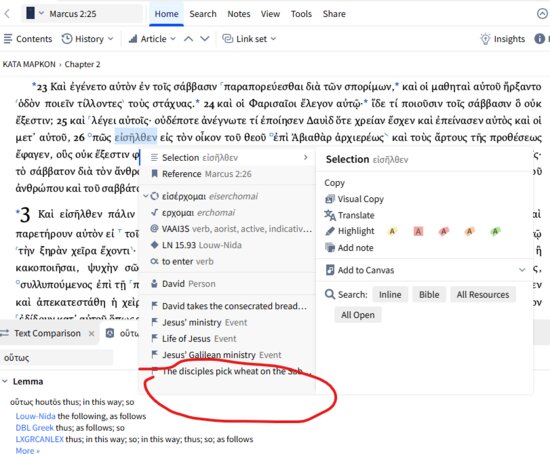Open Insights lightbulb icon
The width and height of the screenshot is (550, 455).
pos(485,39)
